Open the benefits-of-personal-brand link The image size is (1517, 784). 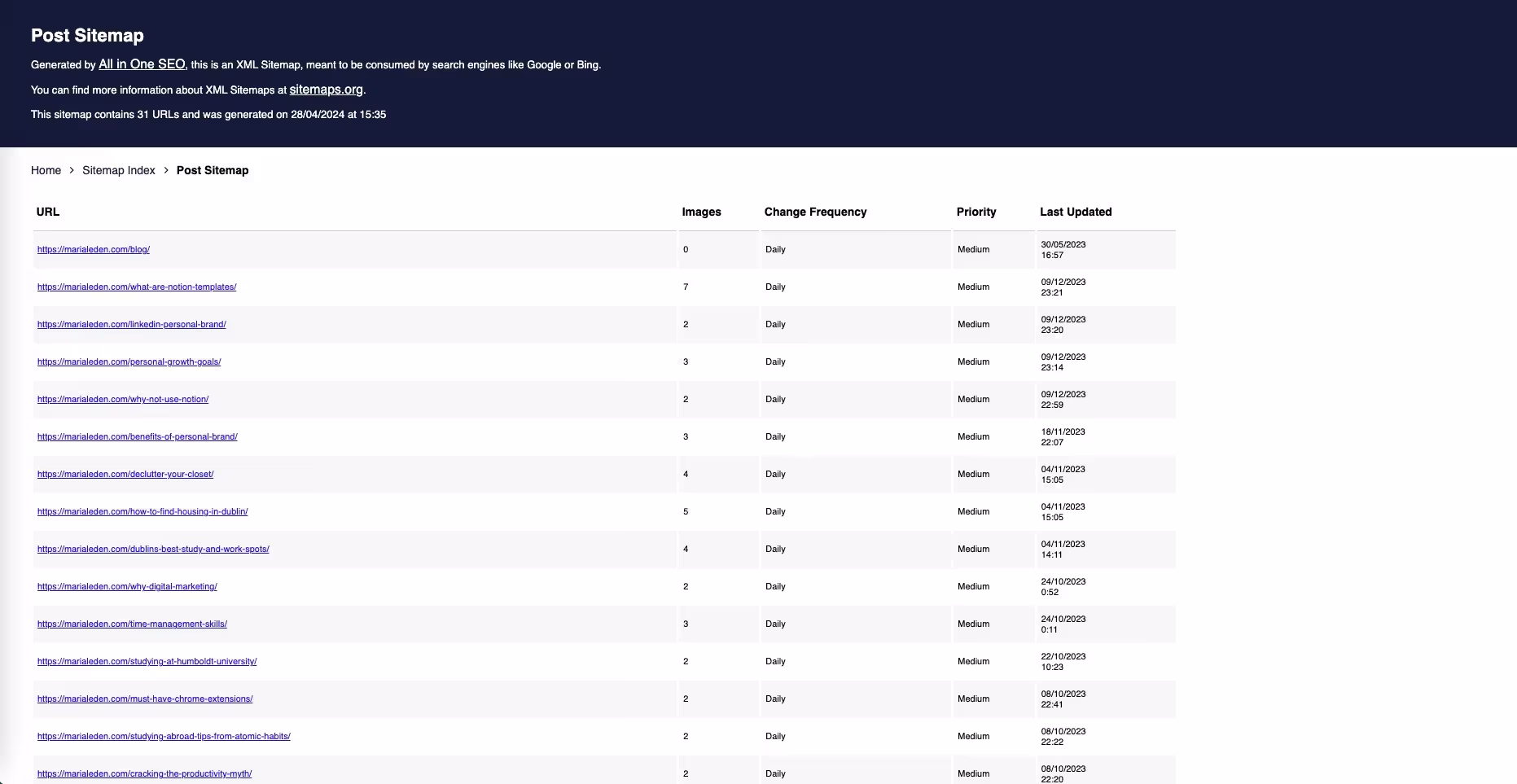click(138, 436)
